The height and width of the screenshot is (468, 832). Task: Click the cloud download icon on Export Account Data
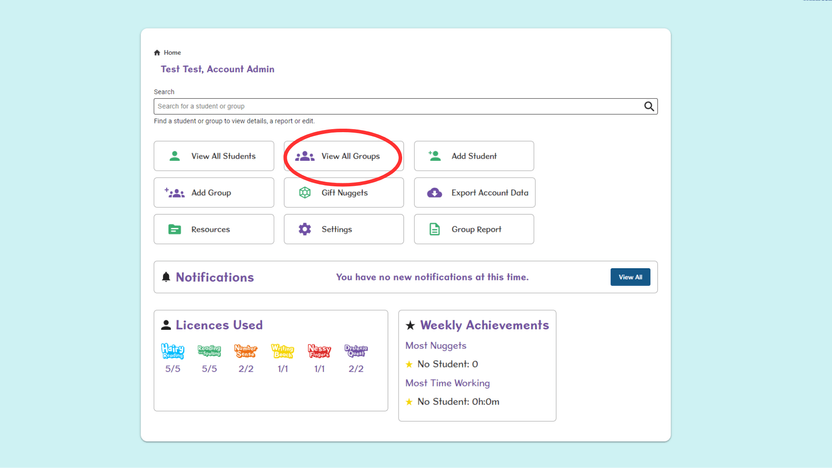tap(435, 193)
